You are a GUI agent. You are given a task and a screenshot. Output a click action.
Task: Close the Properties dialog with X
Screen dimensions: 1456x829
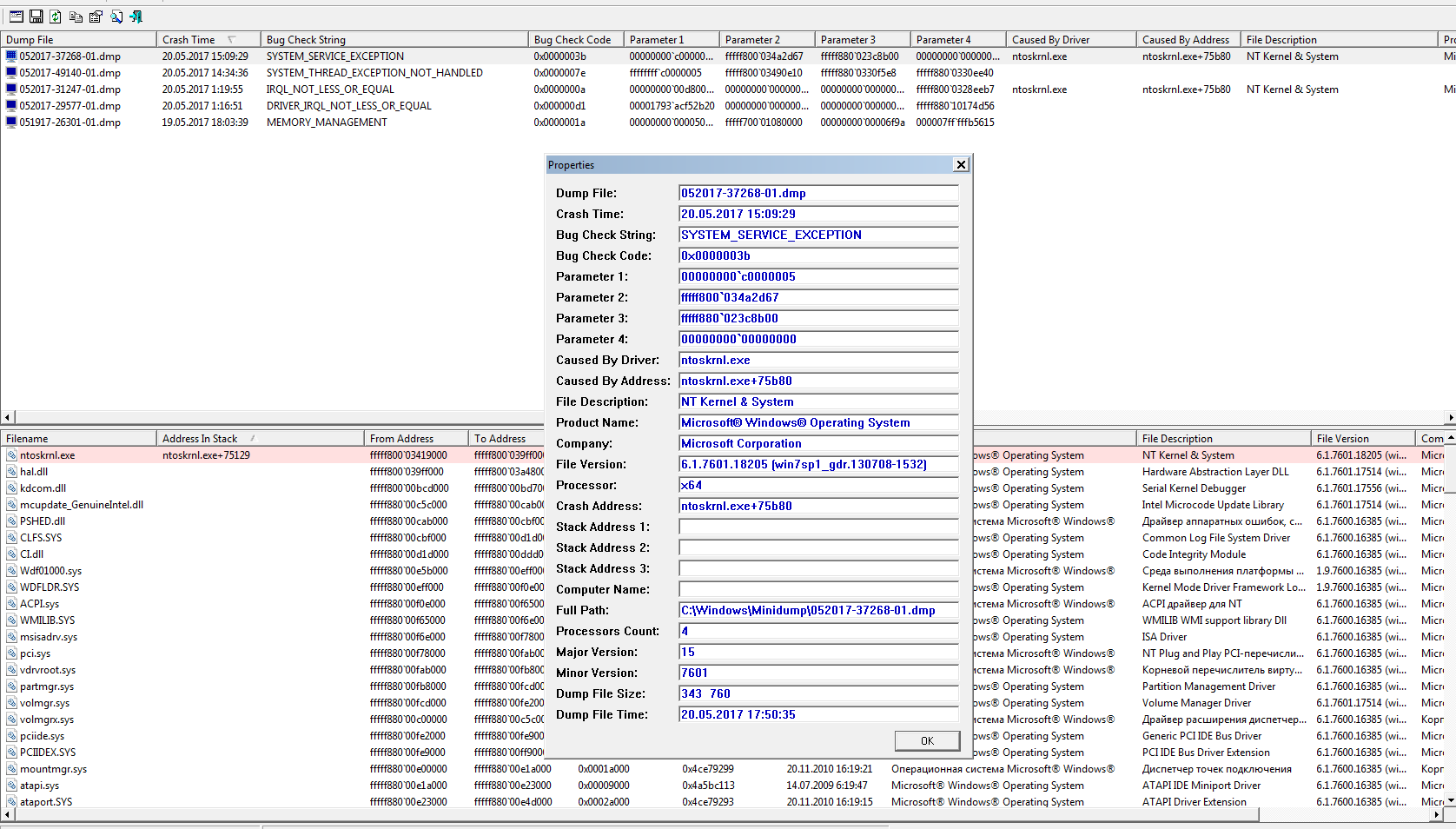[960, 165]
